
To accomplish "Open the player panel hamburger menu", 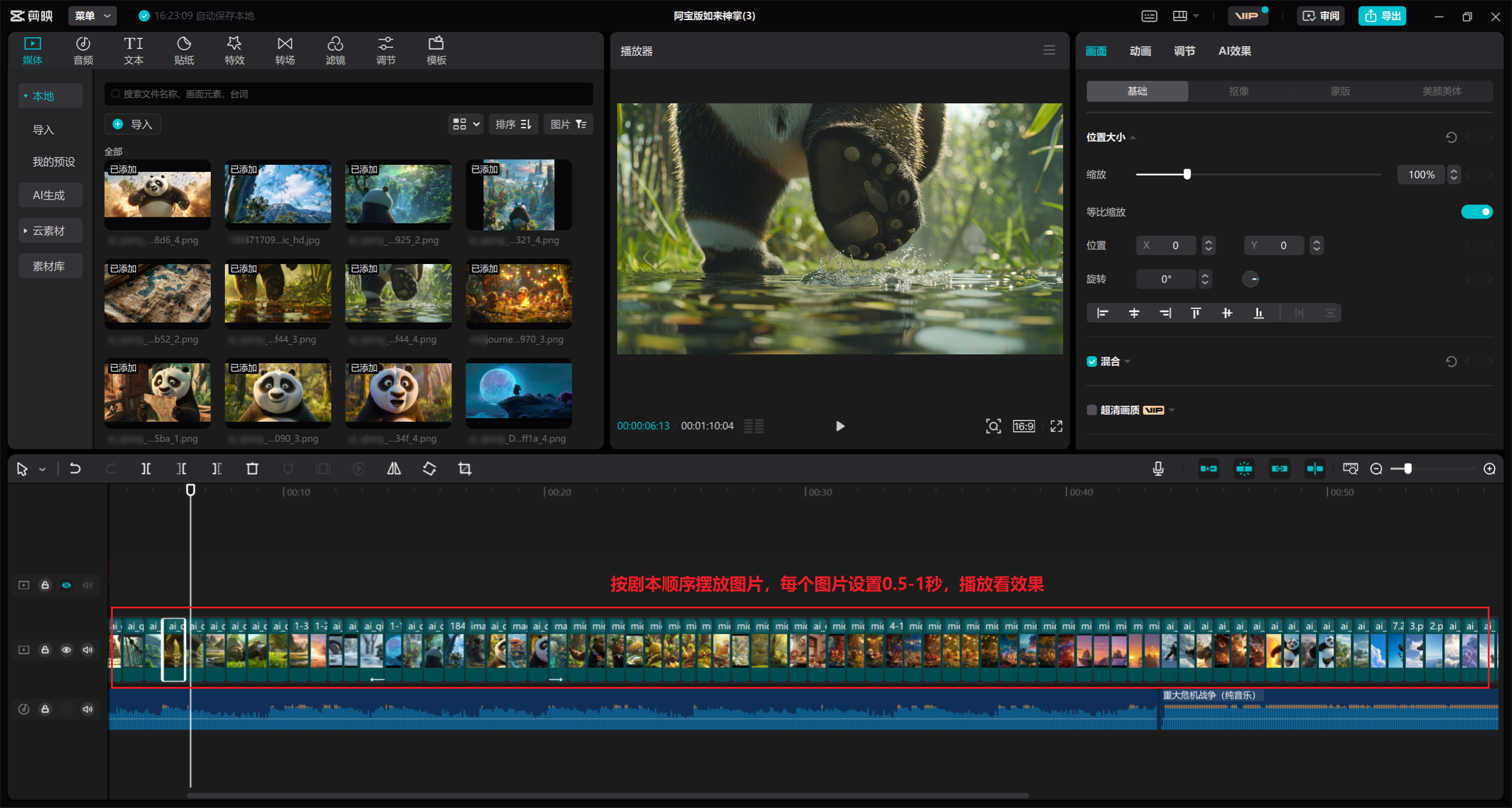I will click(x=1050, y=51).
